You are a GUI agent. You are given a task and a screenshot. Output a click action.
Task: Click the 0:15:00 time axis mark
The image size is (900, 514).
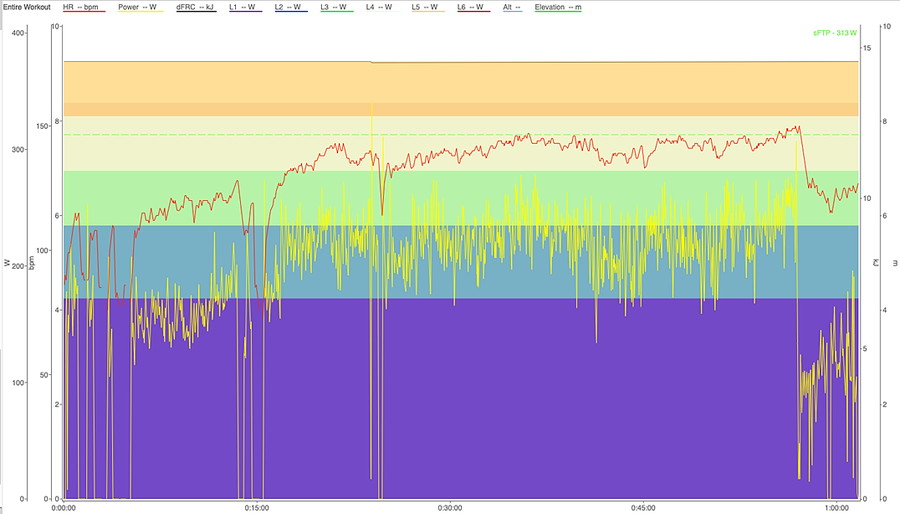(x=257, y=507)
